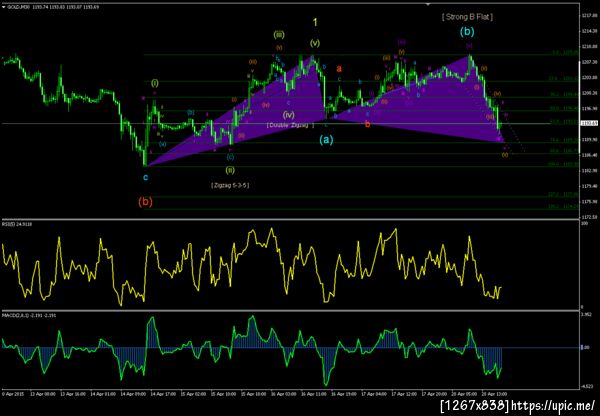This screenshot has width=600, height=416.
Task: Select the yellow-green (iii) wave label
Action: 279,35
